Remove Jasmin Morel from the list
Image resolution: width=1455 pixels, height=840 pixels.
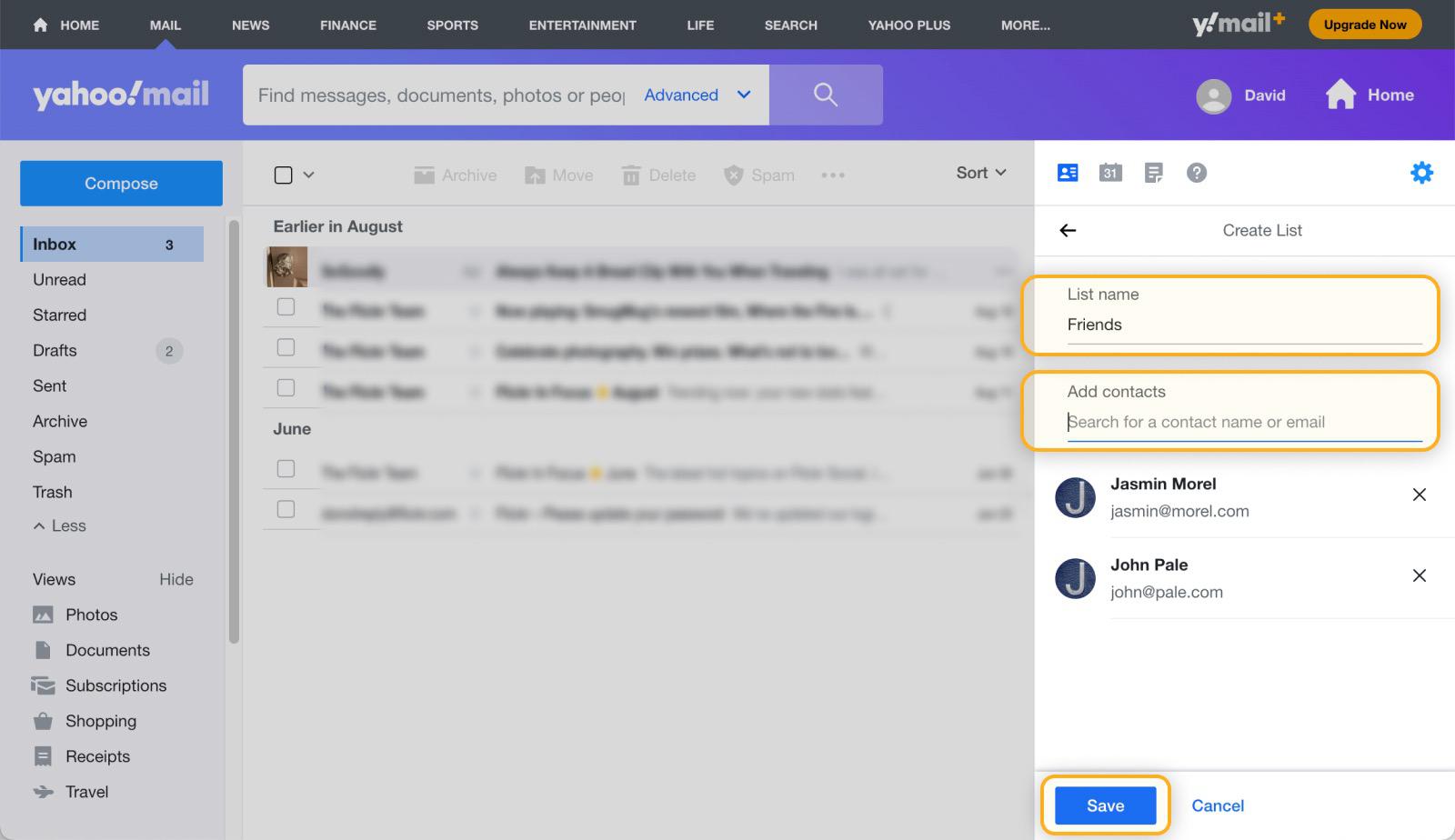(1419, 495)
